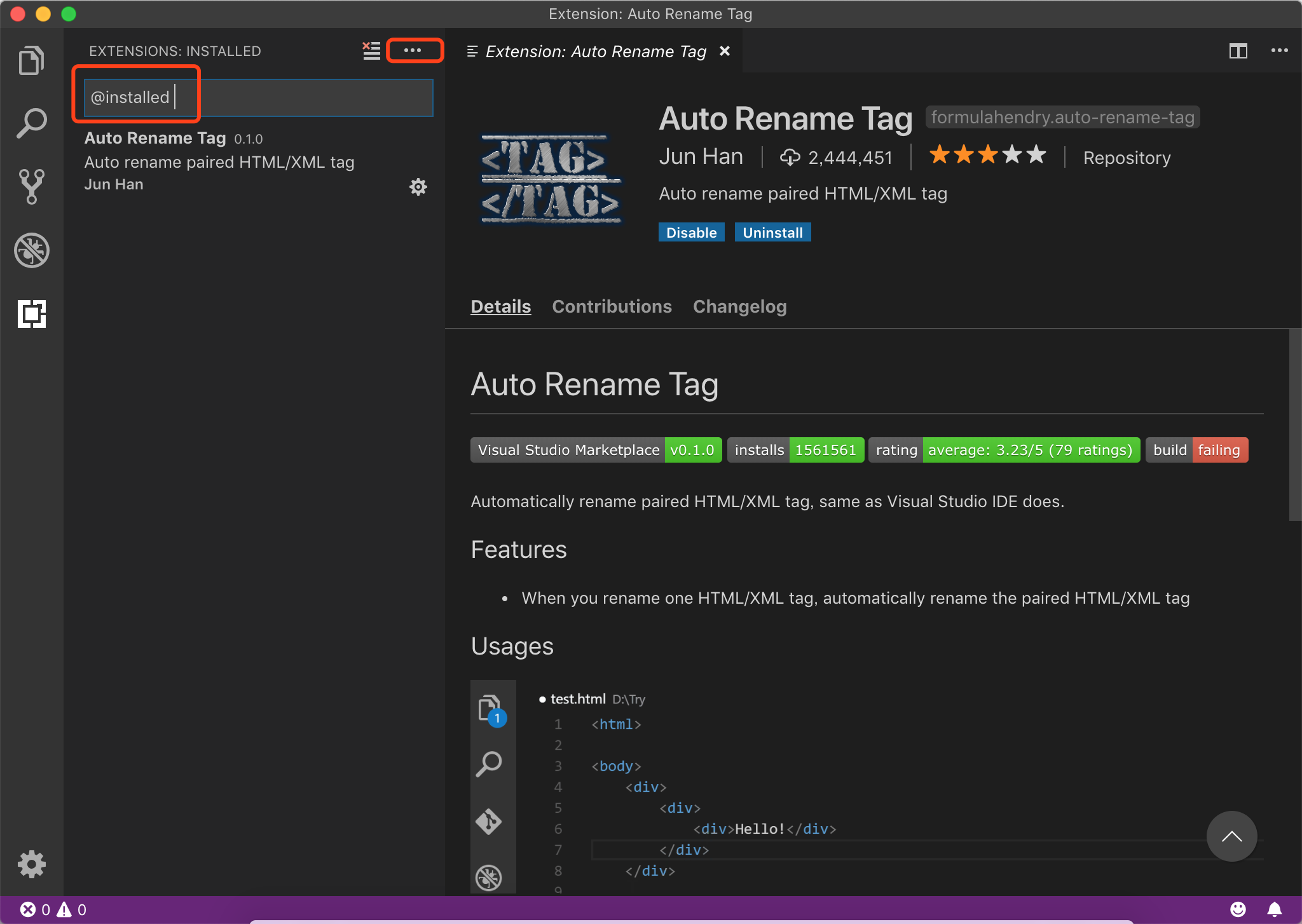Open the Debug view in activity bar
Image resolution: width=1302 pixels, height=924 pixels.
coord(31,250)
